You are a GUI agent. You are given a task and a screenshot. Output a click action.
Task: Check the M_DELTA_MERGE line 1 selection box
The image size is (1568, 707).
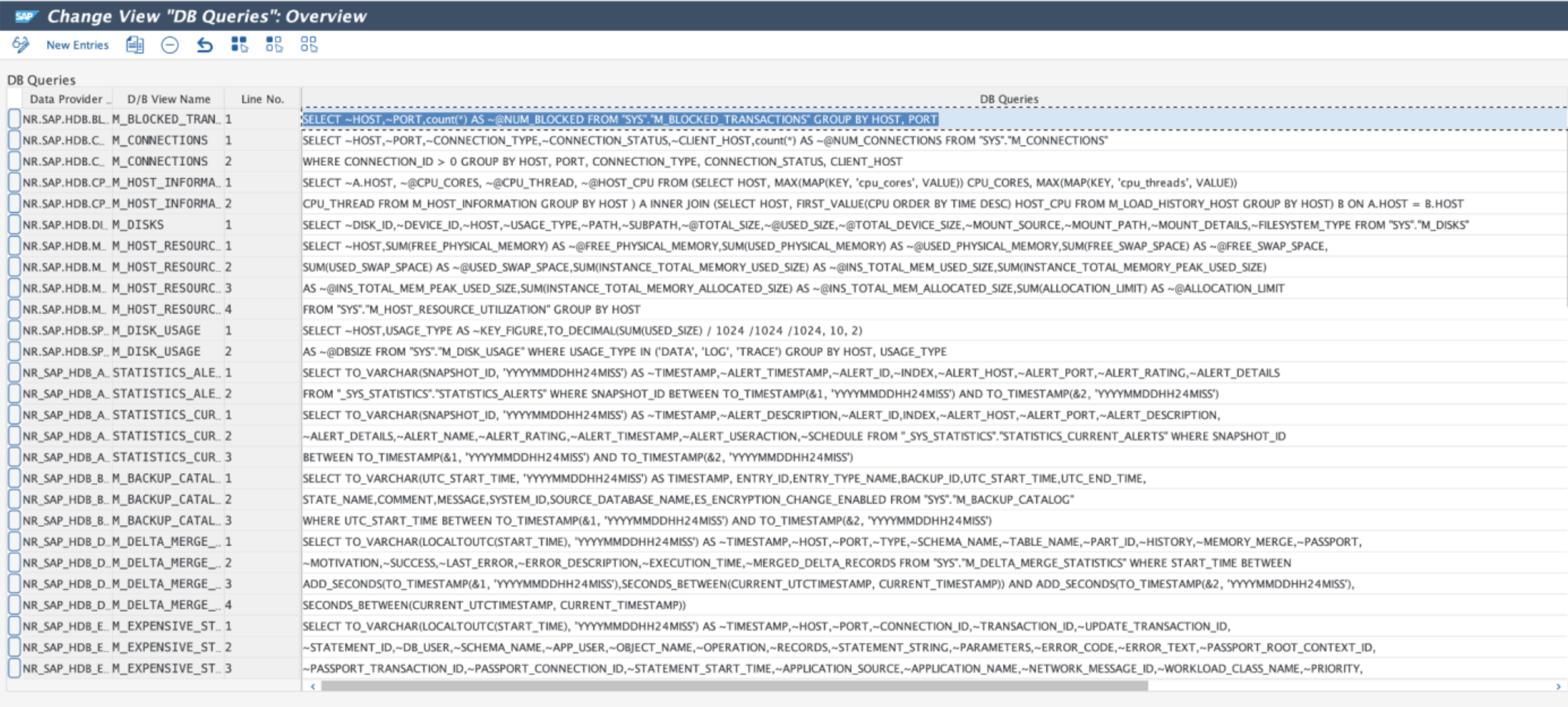(15, 541)
